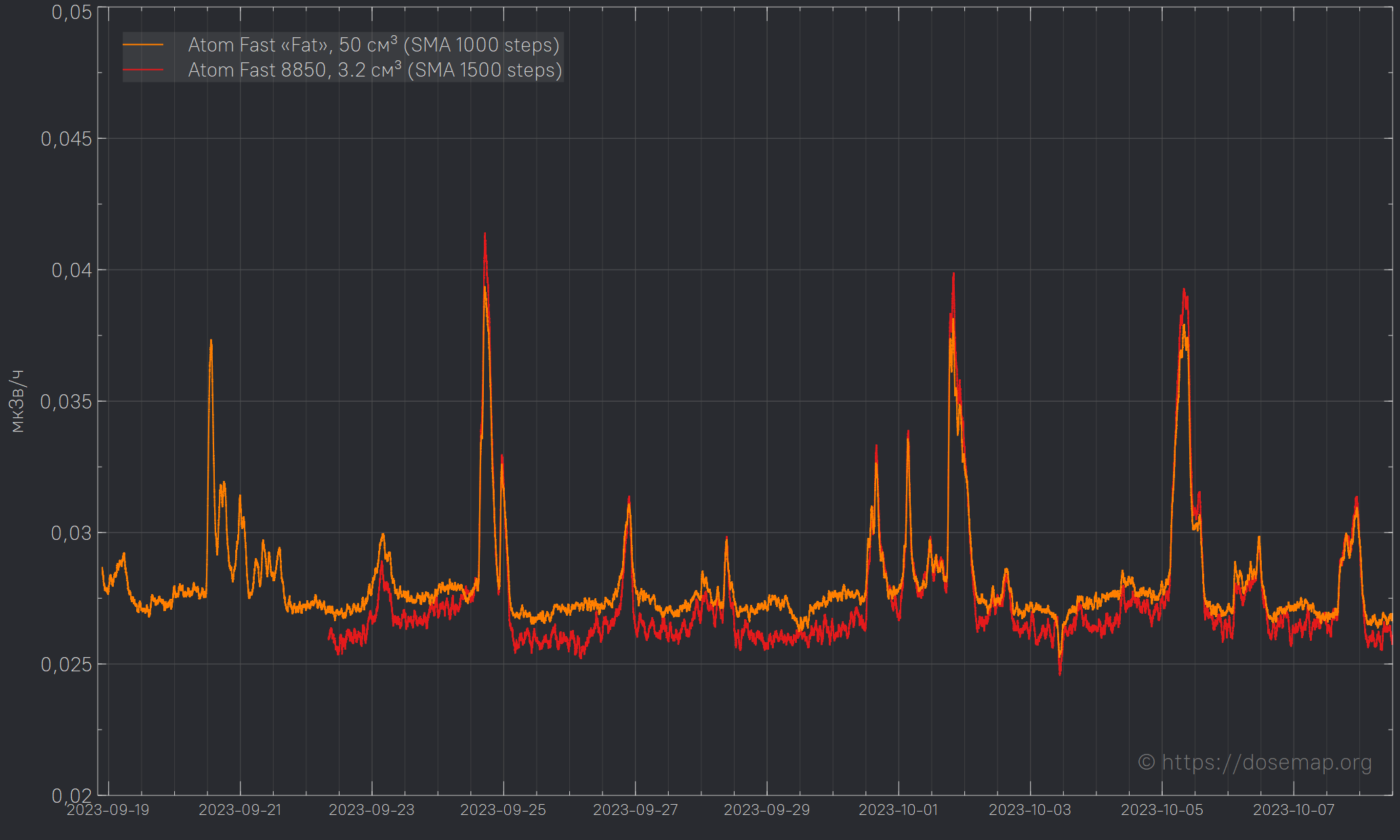Click the 2023-09-29 date label
Screen dimensions: 1400x840
click(767, 810)
